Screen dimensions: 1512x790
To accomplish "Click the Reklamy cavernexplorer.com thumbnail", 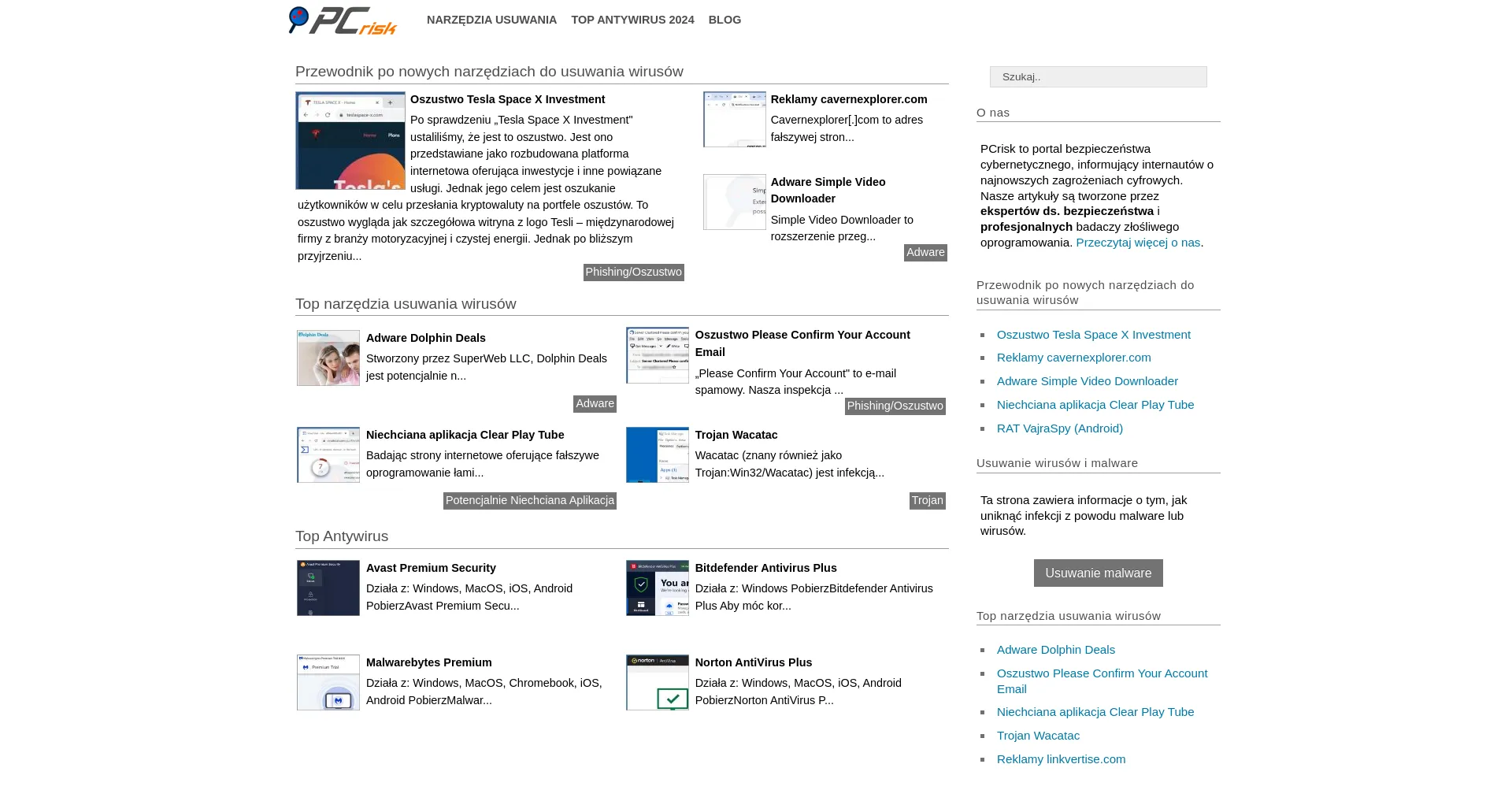I will click(735, 119).
